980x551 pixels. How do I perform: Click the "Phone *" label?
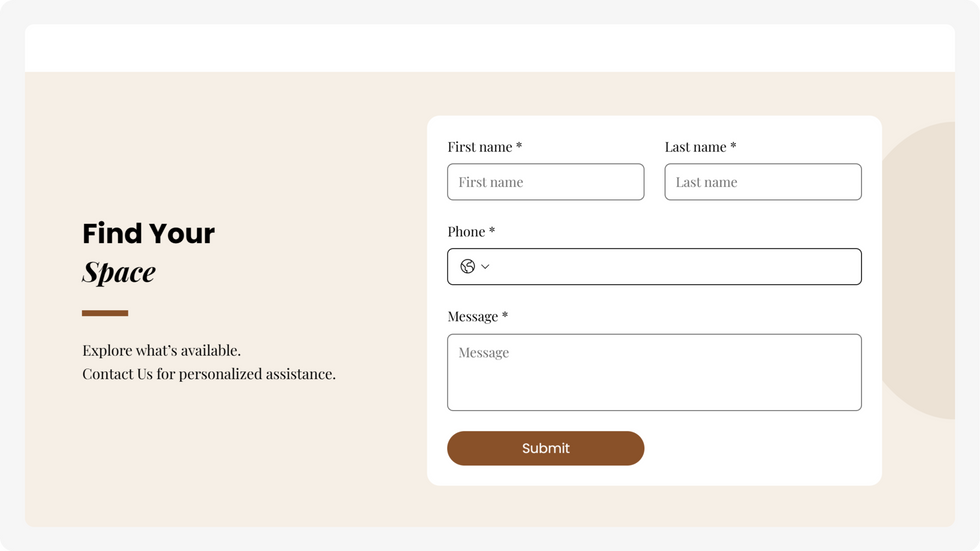tap(471, 232)
